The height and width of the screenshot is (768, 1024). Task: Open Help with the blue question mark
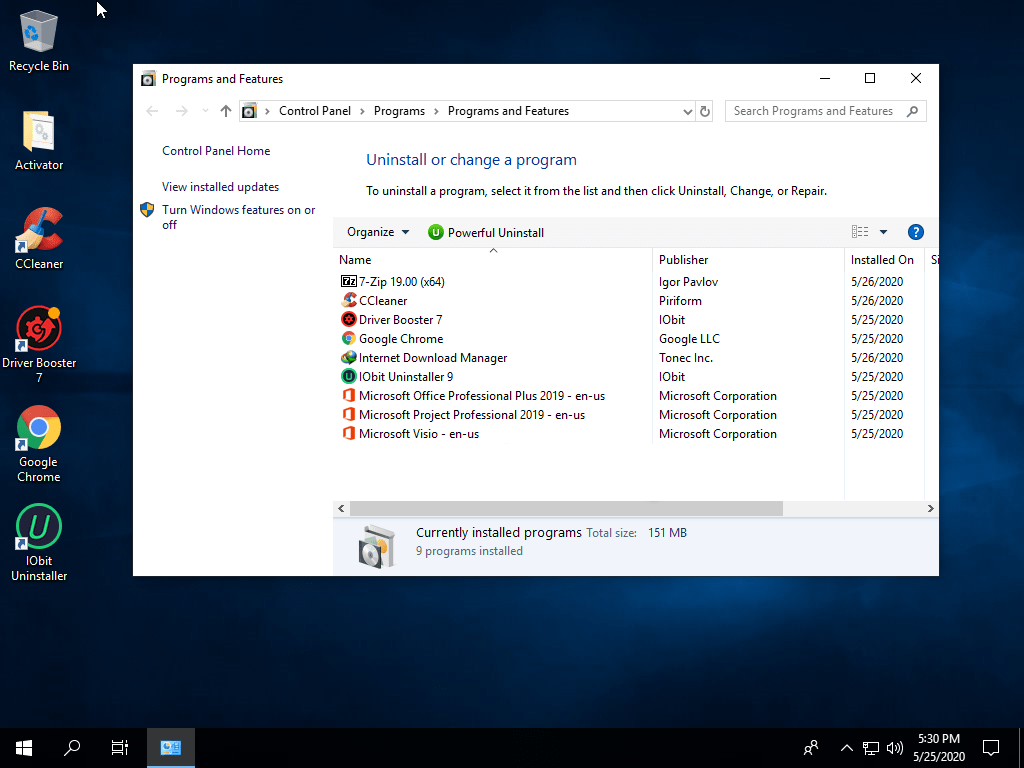[x=916, y=232]
